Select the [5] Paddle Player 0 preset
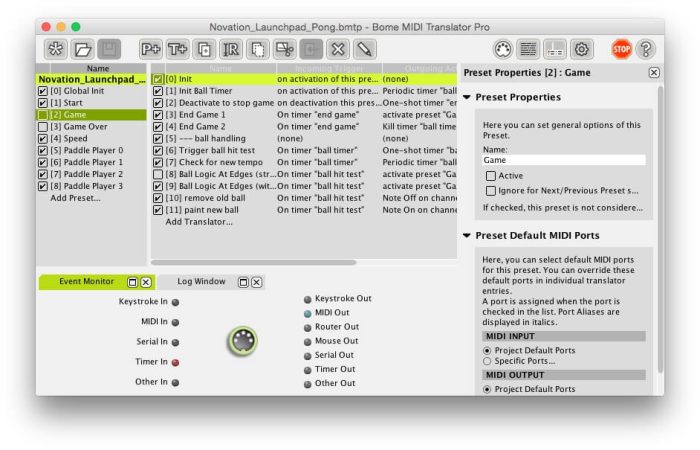 click(91, 150)
